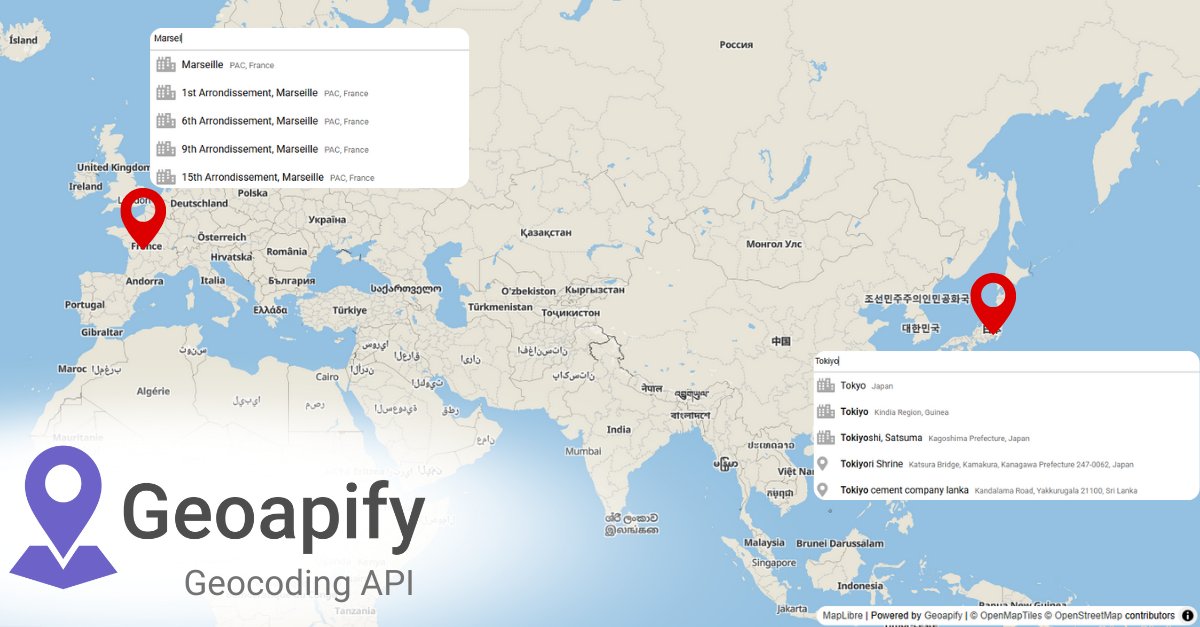Select the red map marker over Japan
Screen dimensions: 1200x627
(994, 300)
